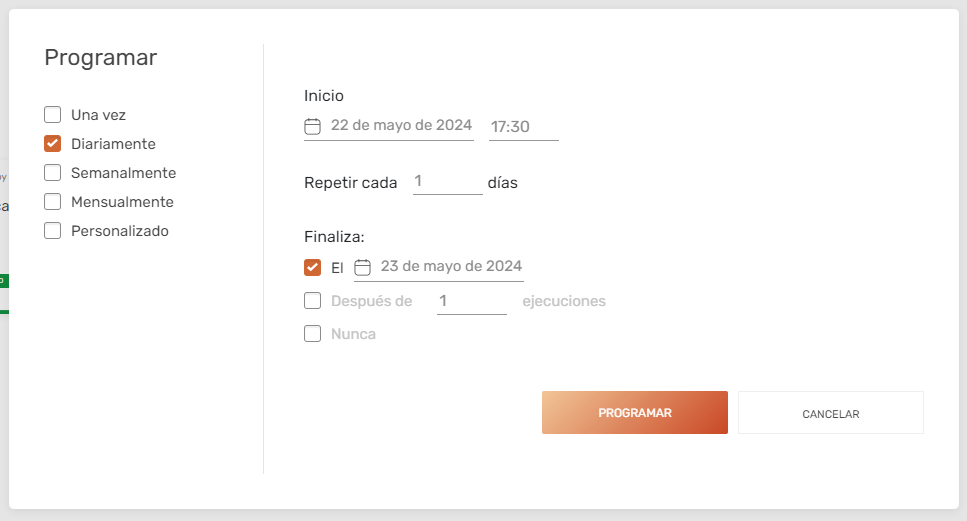Viewport: 967px width, 521px height.
Task: Select the Diariamente label text
Action: (113, 144)
